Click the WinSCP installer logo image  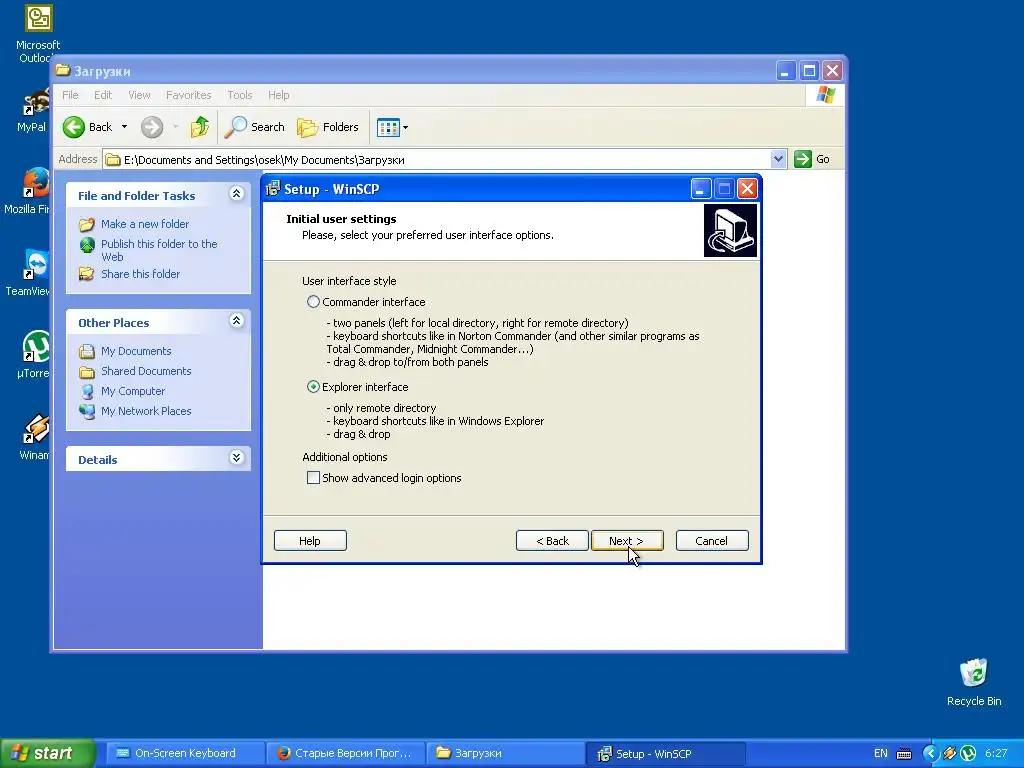(730, 231)
